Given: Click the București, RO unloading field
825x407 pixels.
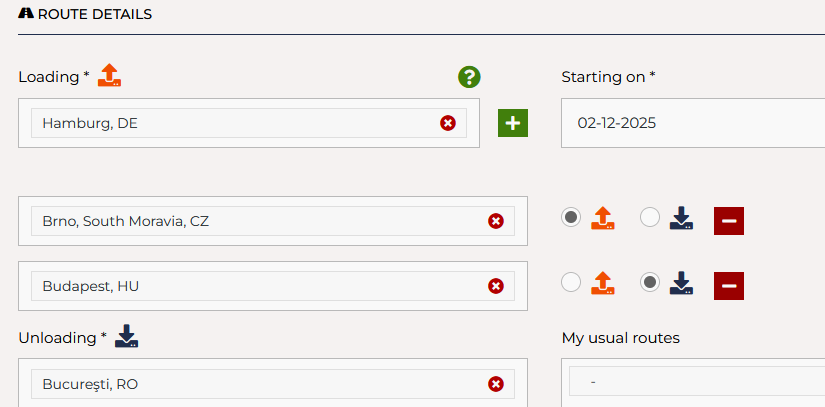Looking at the screenshot, I should pos(250,384).
